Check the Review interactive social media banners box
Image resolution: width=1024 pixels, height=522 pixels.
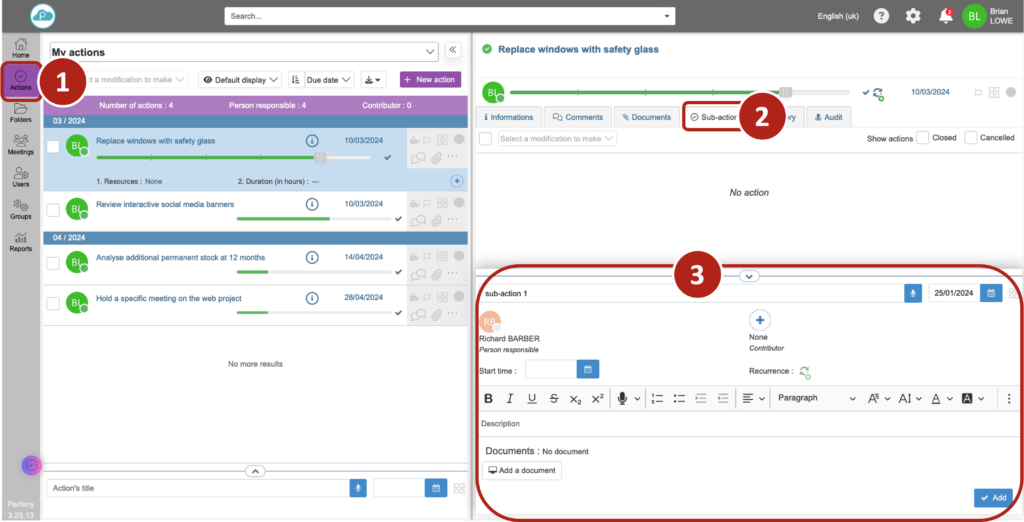(x=53, y=210)
